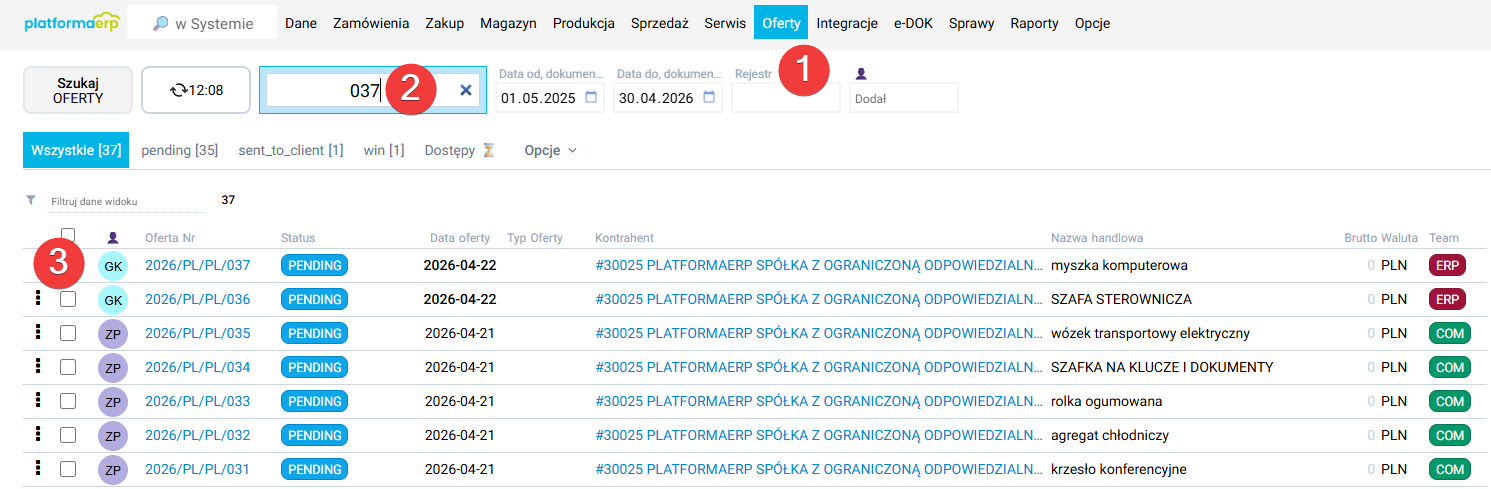
Task: Switch to Wszystkie [37] tab
Action: tap(76, 150)
